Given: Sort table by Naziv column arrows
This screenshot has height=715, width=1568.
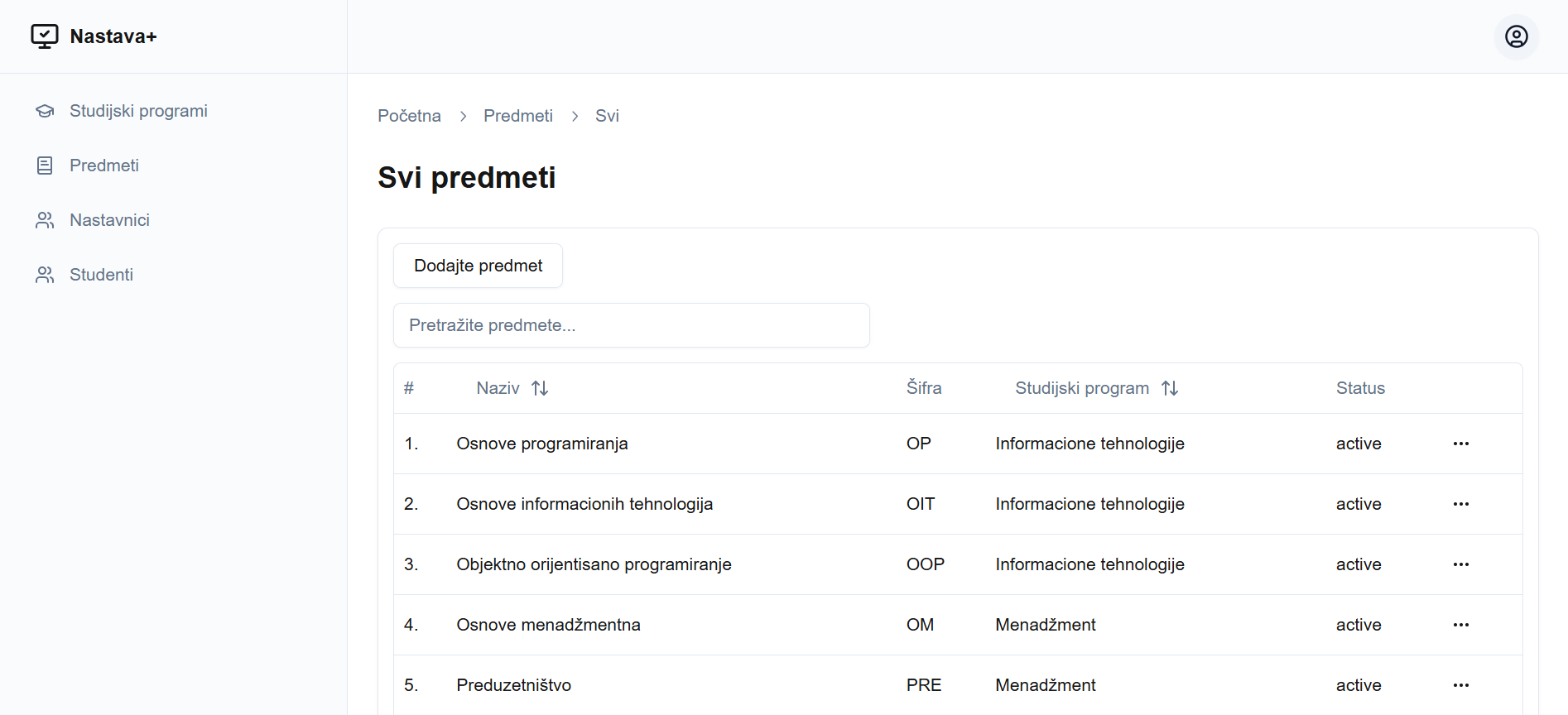Looking at the screenshot, I should (540, 388).
